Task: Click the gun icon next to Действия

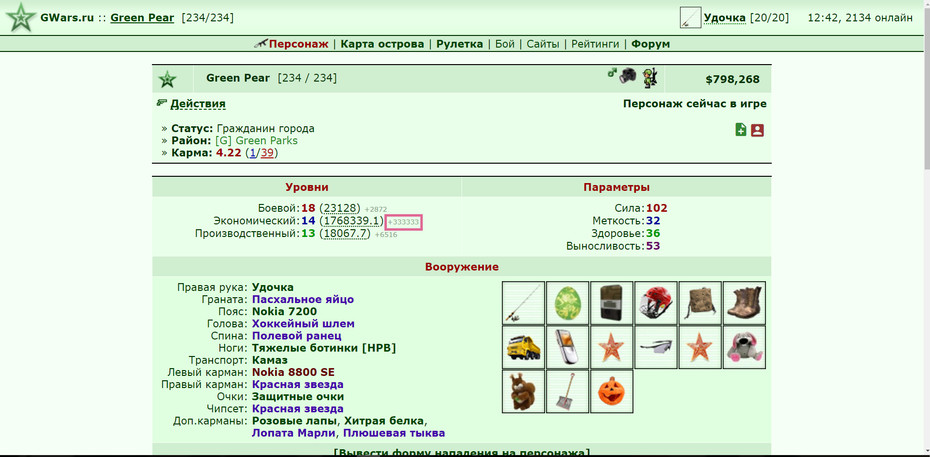Action: tap(161, 103)
